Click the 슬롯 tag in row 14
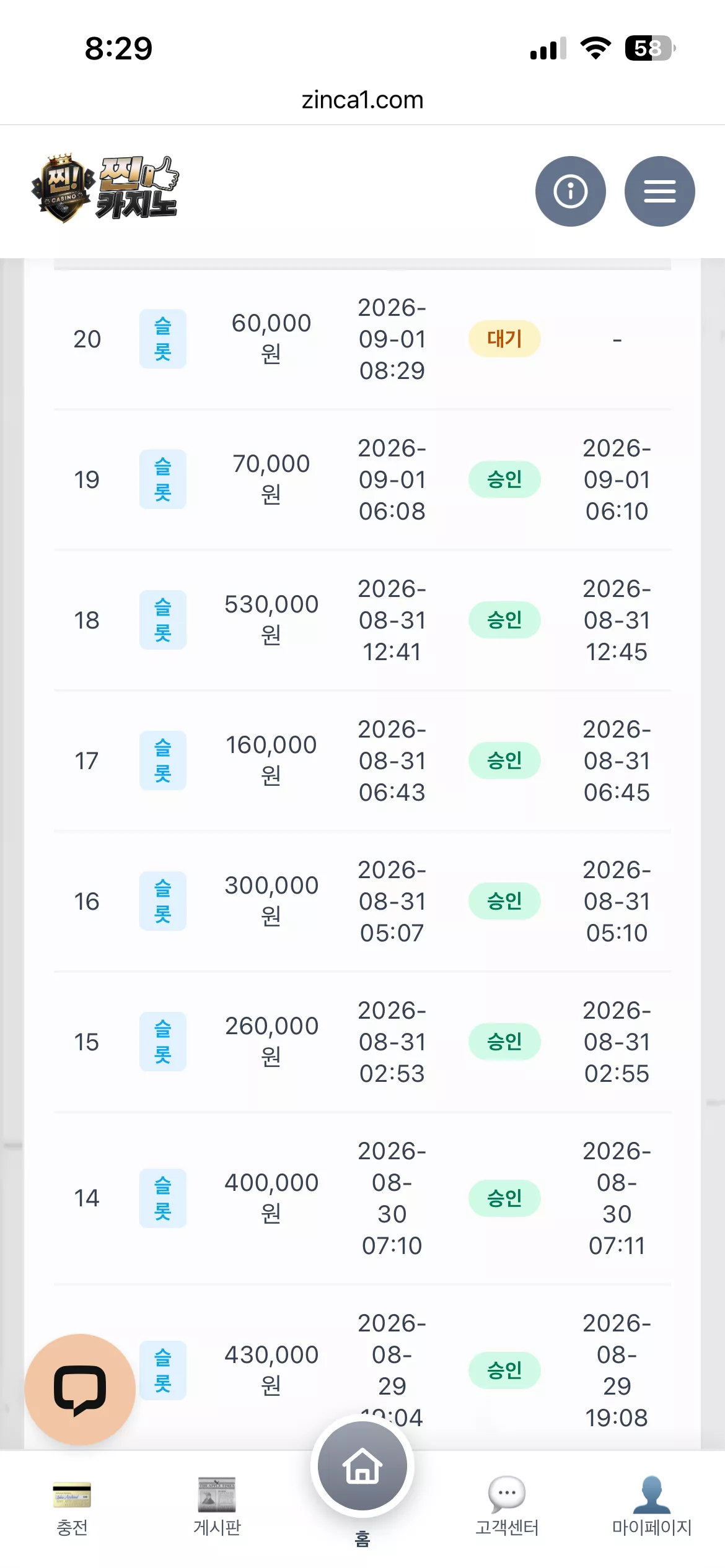This screenshot has width=725, height=1568. (162, 1198)
